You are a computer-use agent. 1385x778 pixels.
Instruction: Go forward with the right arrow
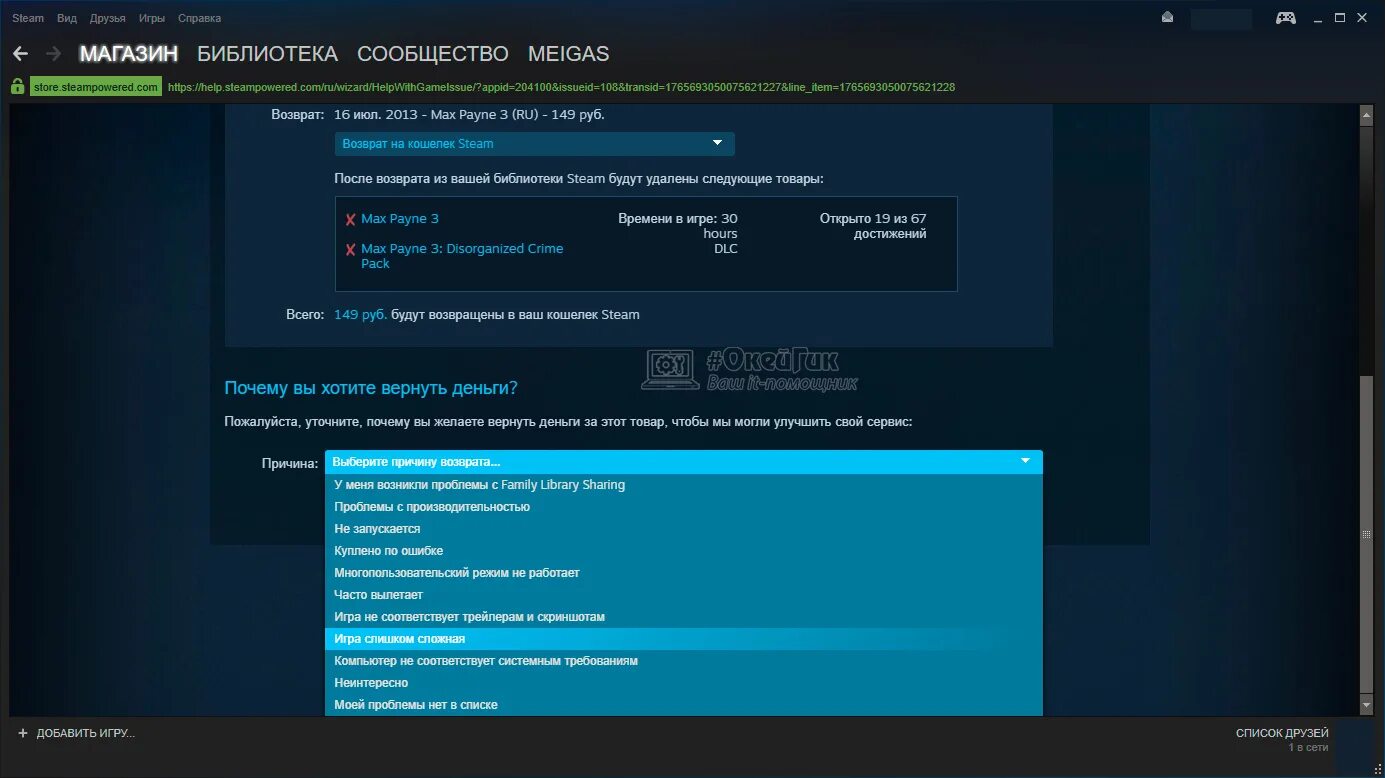tap(54, 54)
